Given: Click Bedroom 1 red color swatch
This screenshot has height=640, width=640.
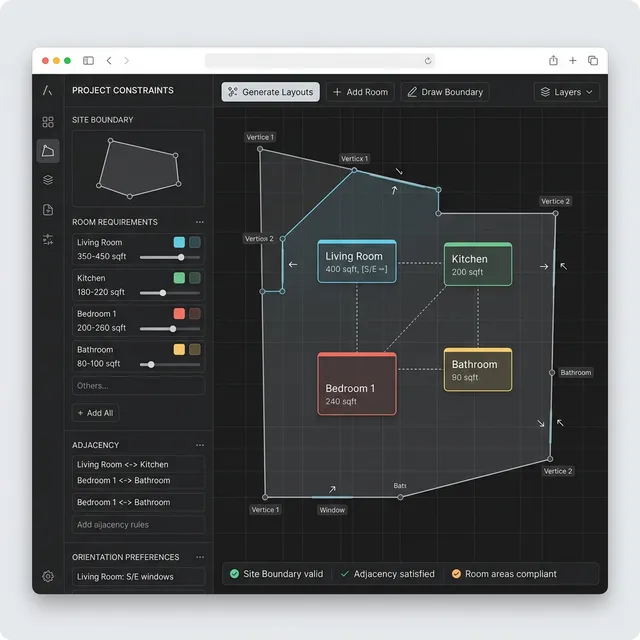Looking at the screenshot, I should (x=179, y=313).
